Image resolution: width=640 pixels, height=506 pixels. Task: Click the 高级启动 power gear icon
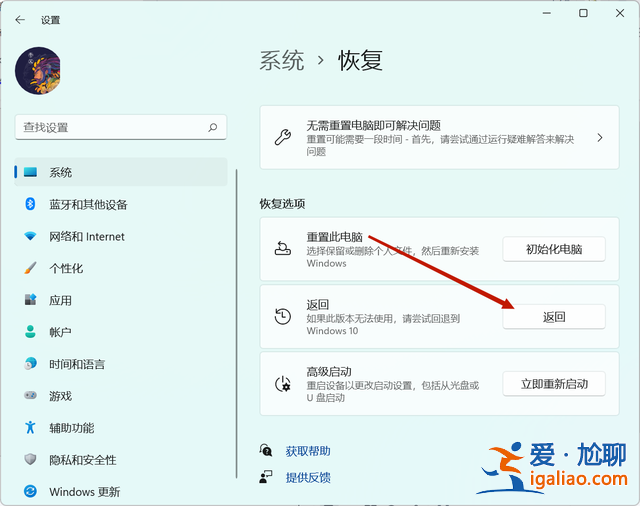pyautogui.click(x=282, y=384)
